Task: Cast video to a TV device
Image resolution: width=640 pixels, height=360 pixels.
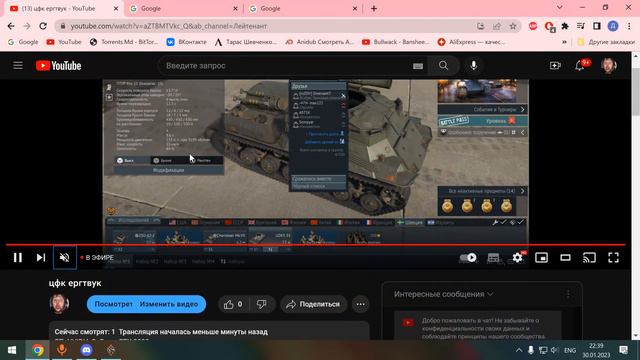Action: (589, 258)
